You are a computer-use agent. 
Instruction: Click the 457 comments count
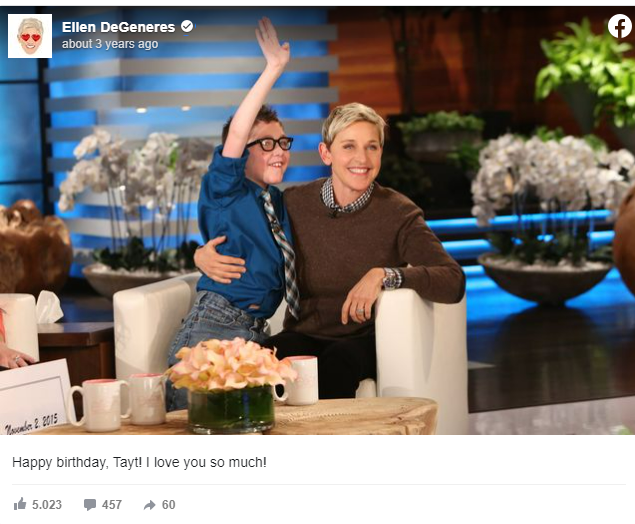pyautogui.click(x=112, y=505)
